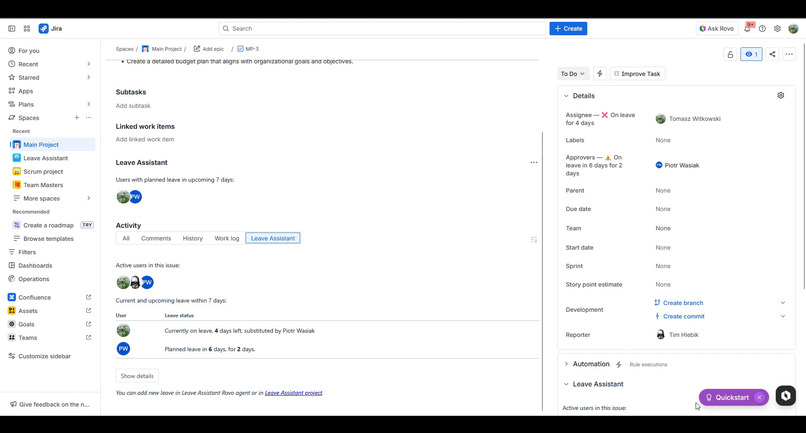Click the share icon

click(x=772, y=54)
